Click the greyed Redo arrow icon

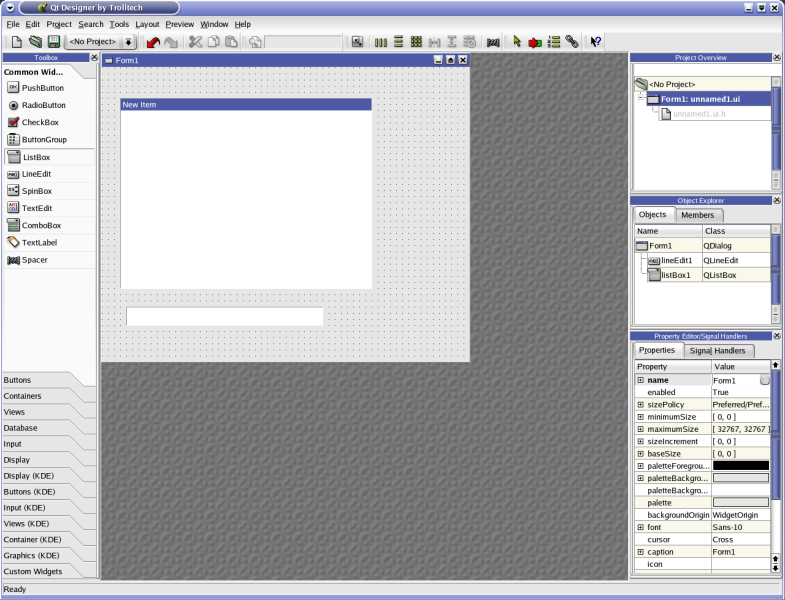tap(171, 42)
